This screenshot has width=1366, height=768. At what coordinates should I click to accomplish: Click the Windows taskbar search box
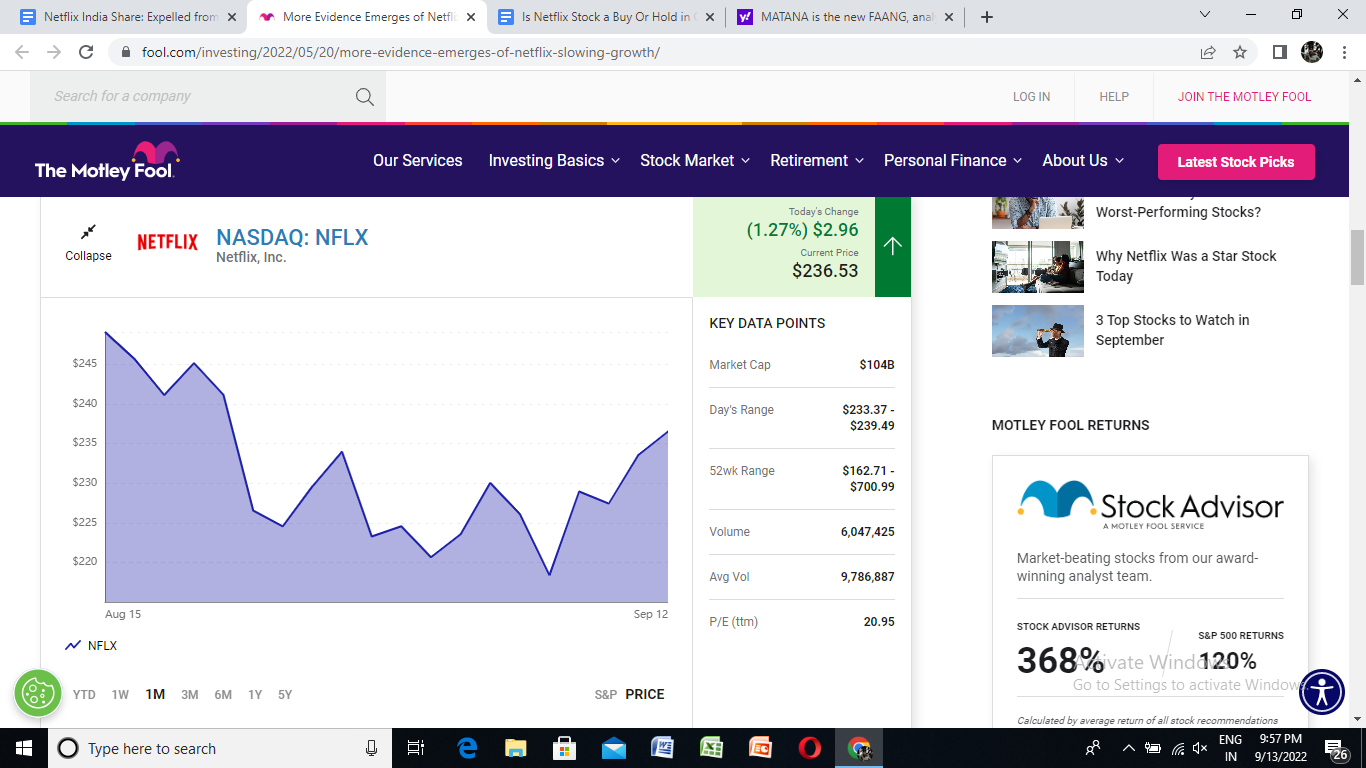click(221, 748)
